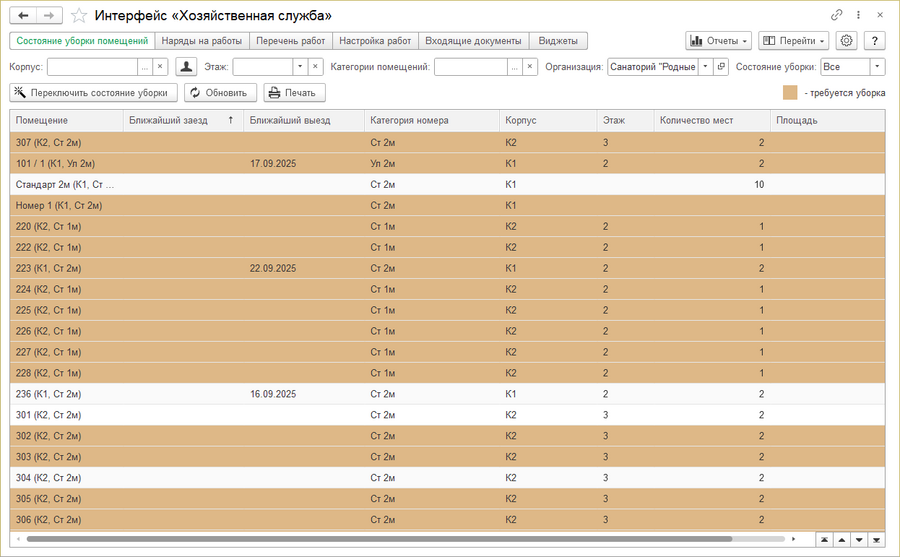Click the Обновить refresh button
The image size is (900, 557).
click(x=219, y=93)
